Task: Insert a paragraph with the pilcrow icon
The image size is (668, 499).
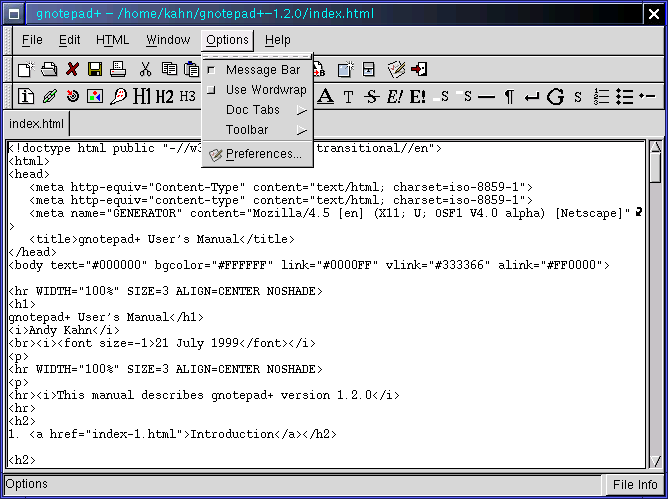Action: pyautogui.click(x=509, y=97)
